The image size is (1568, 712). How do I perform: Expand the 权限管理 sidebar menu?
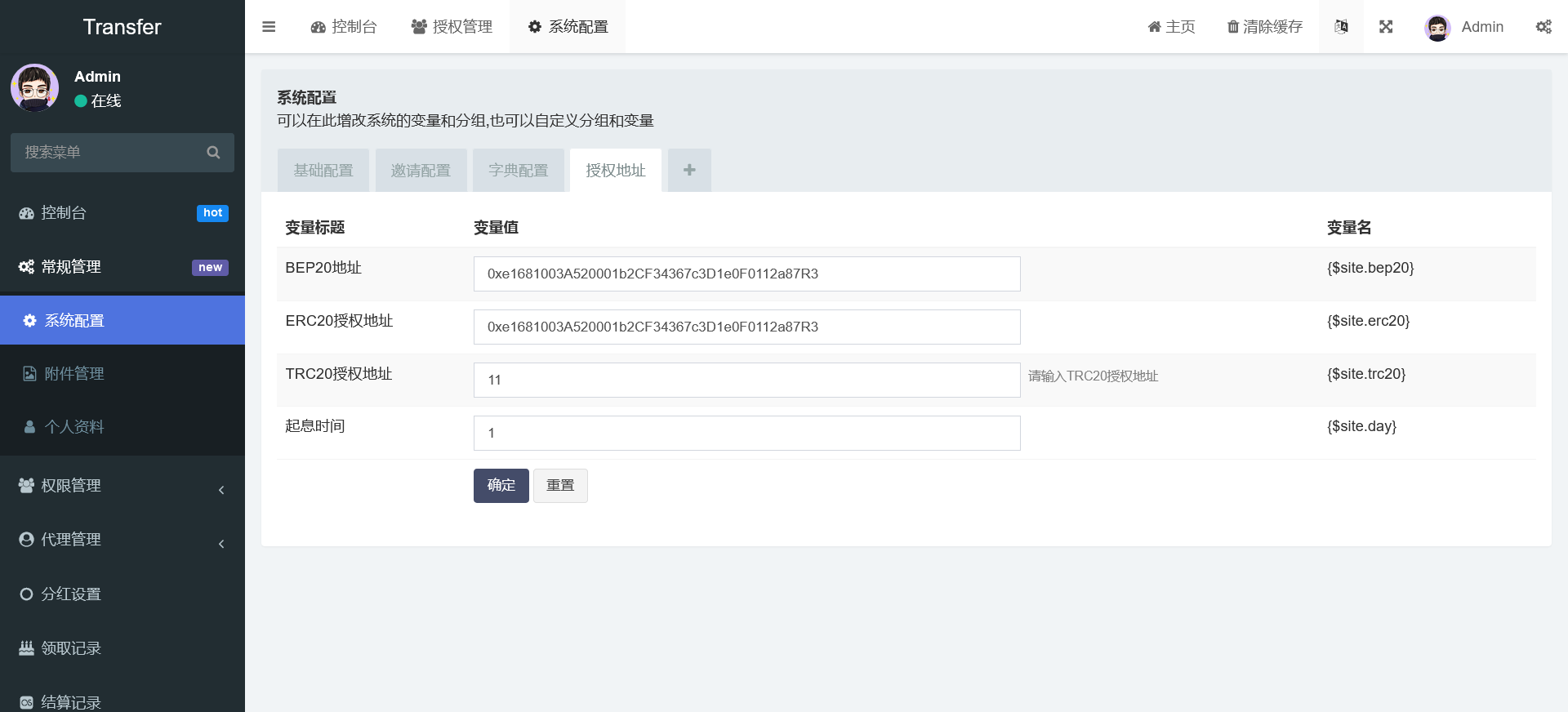pos(122,486)
